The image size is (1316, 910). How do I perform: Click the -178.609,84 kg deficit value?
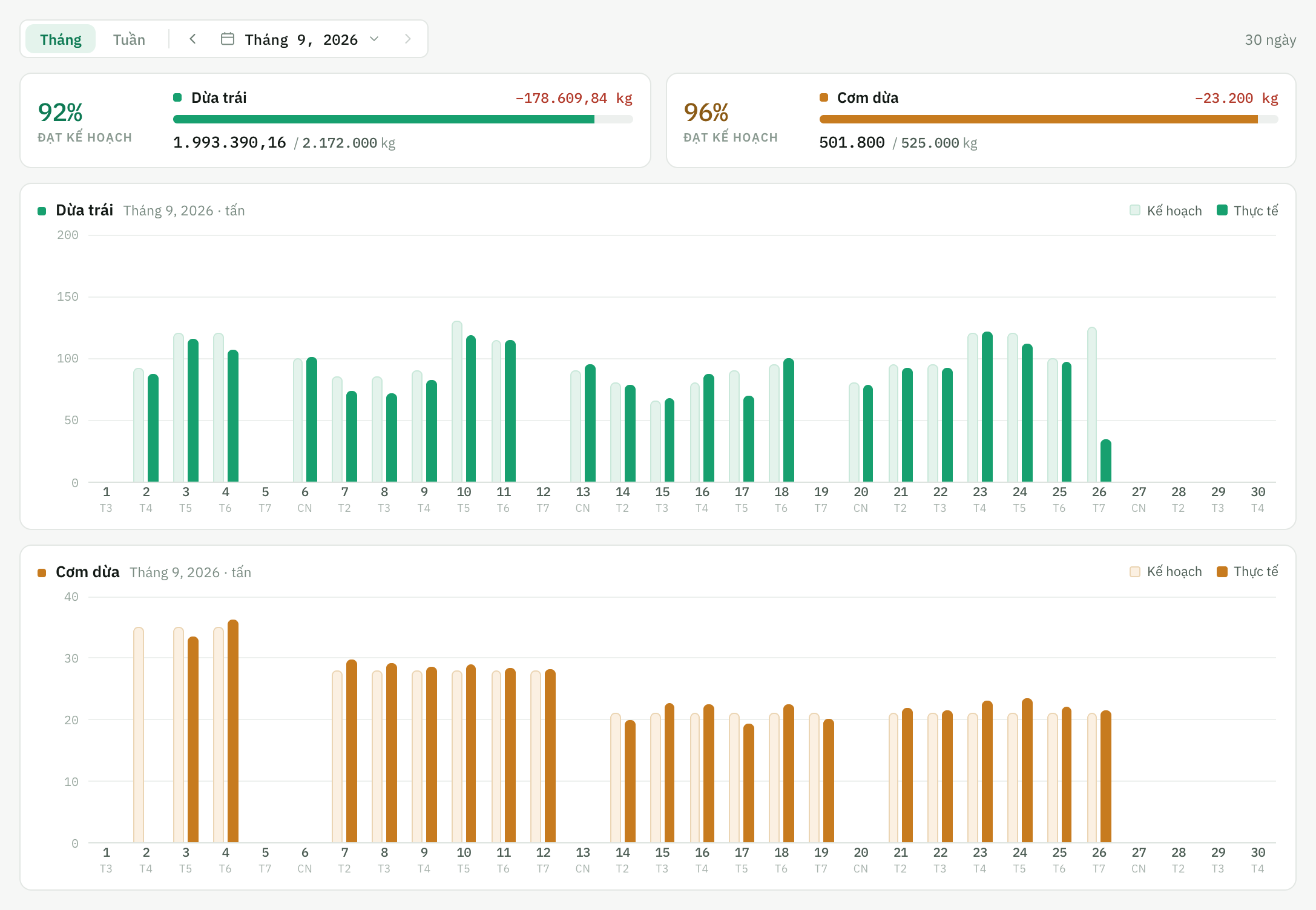tap(573, 98)
